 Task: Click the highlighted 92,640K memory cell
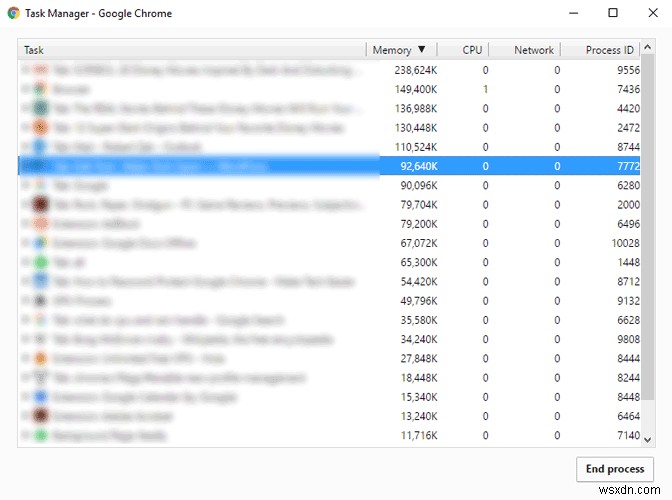[419, 166]
